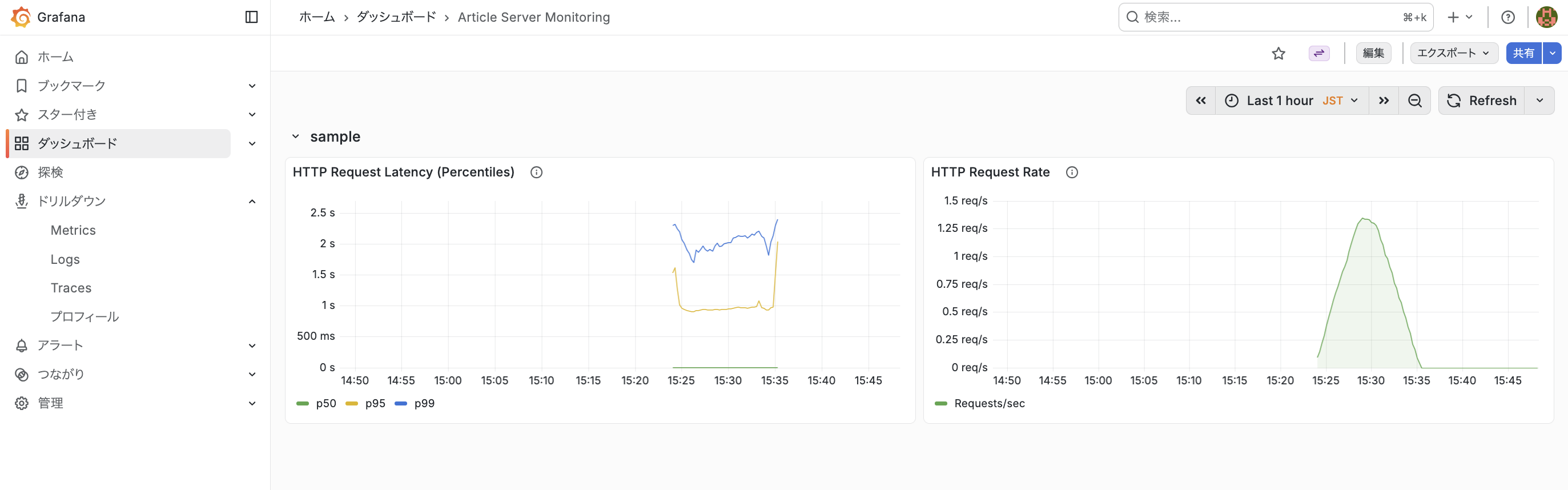Open the user profile avatar
Screen dimensions: 1568x490
(1546, 17)
